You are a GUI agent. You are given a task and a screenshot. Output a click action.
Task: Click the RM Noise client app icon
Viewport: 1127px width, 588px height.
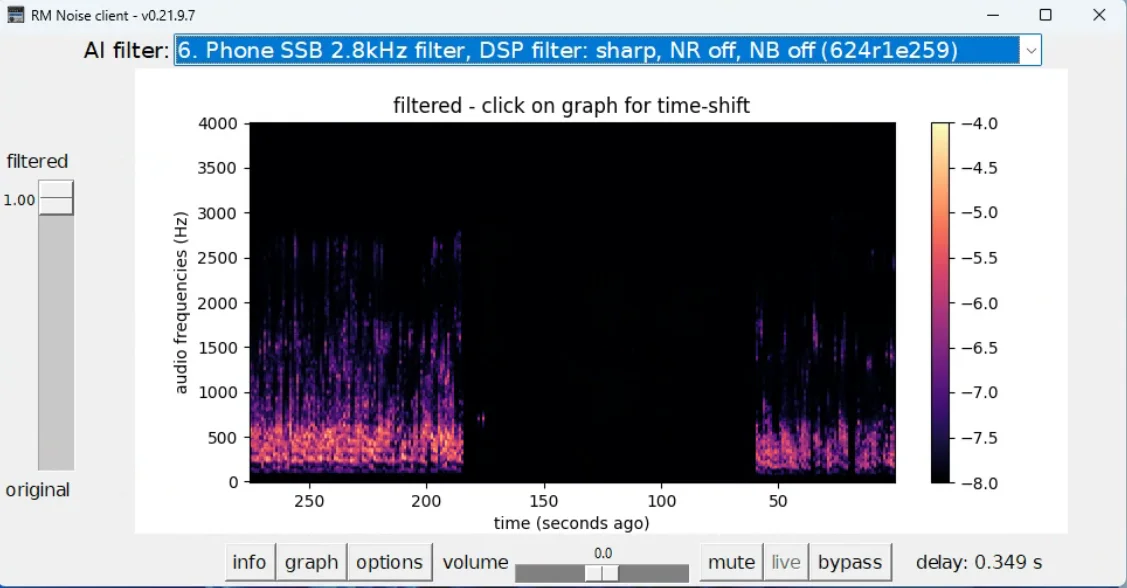click(15, 14)
